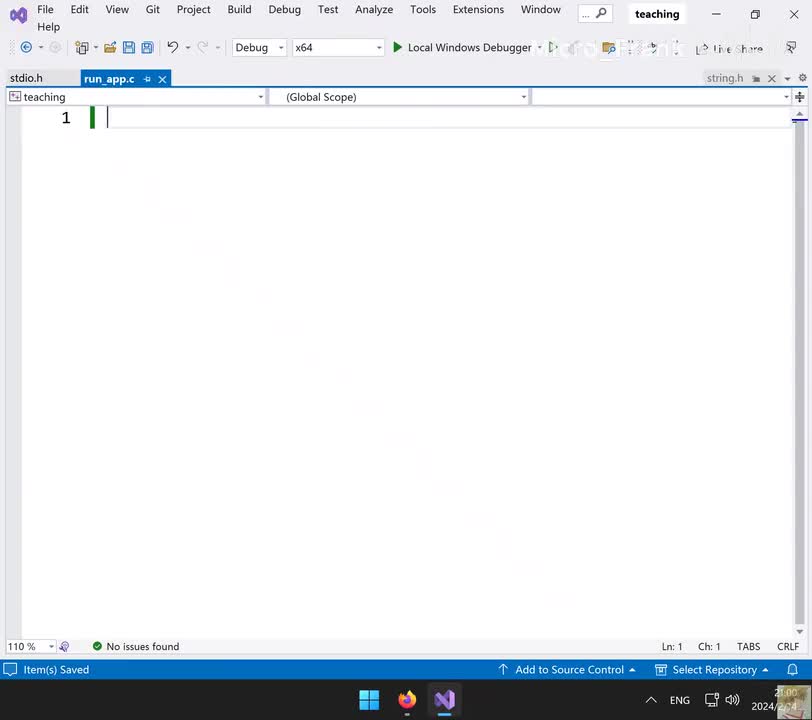Click the Redo arrow icon
Image resolution: width=812 pixels, height=720 pixels.
(x=202, y=48)
